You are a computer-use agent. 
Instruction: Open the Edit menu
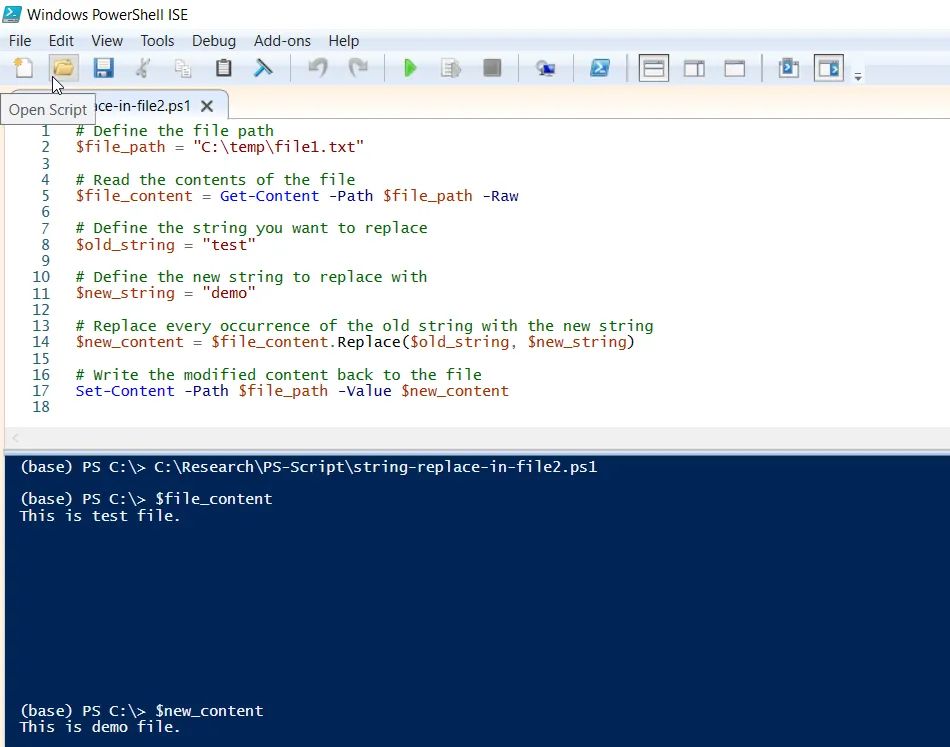[61, 41]
